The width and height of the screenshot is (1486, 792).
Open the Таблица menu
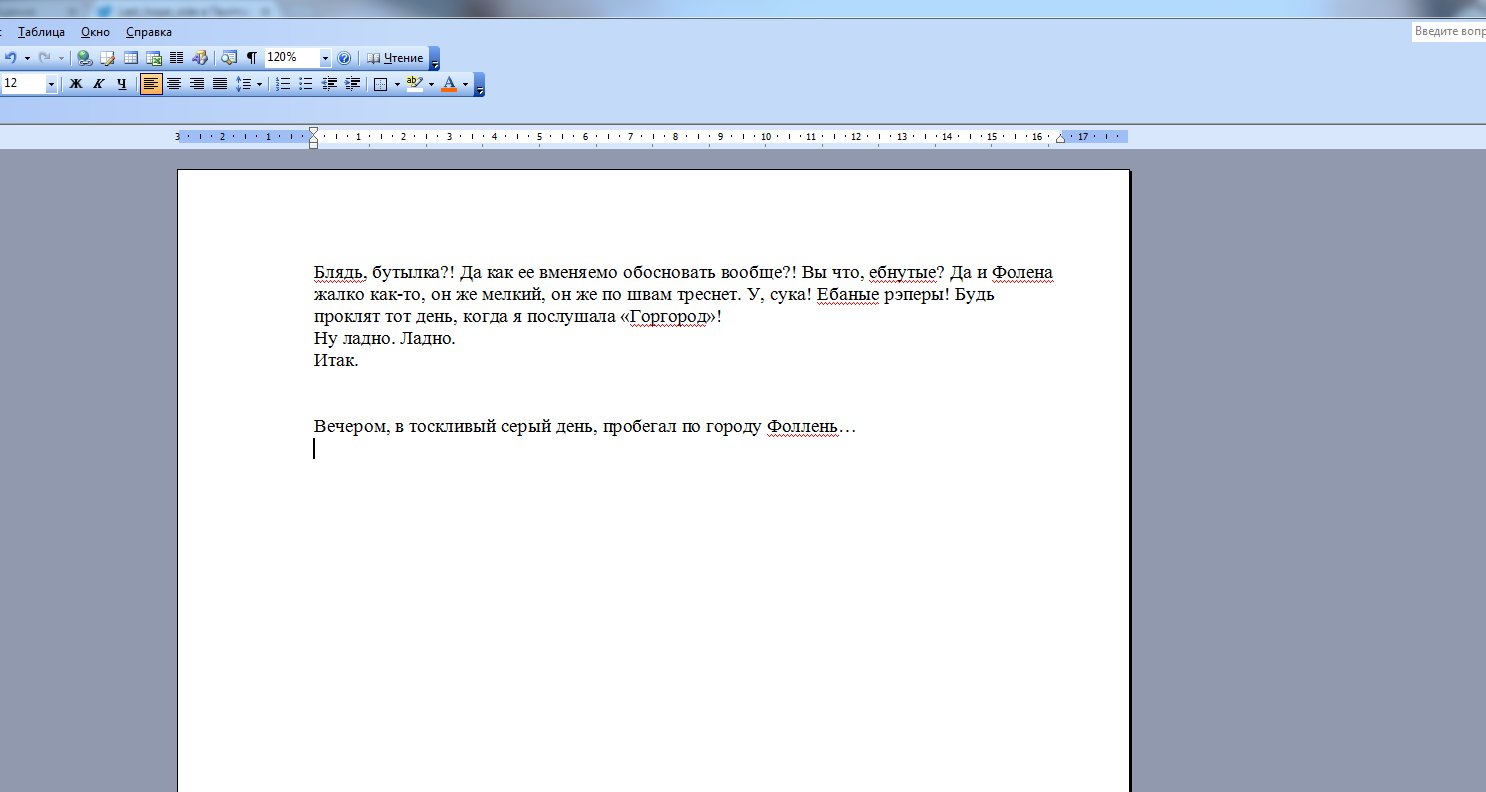coord(41,32)
